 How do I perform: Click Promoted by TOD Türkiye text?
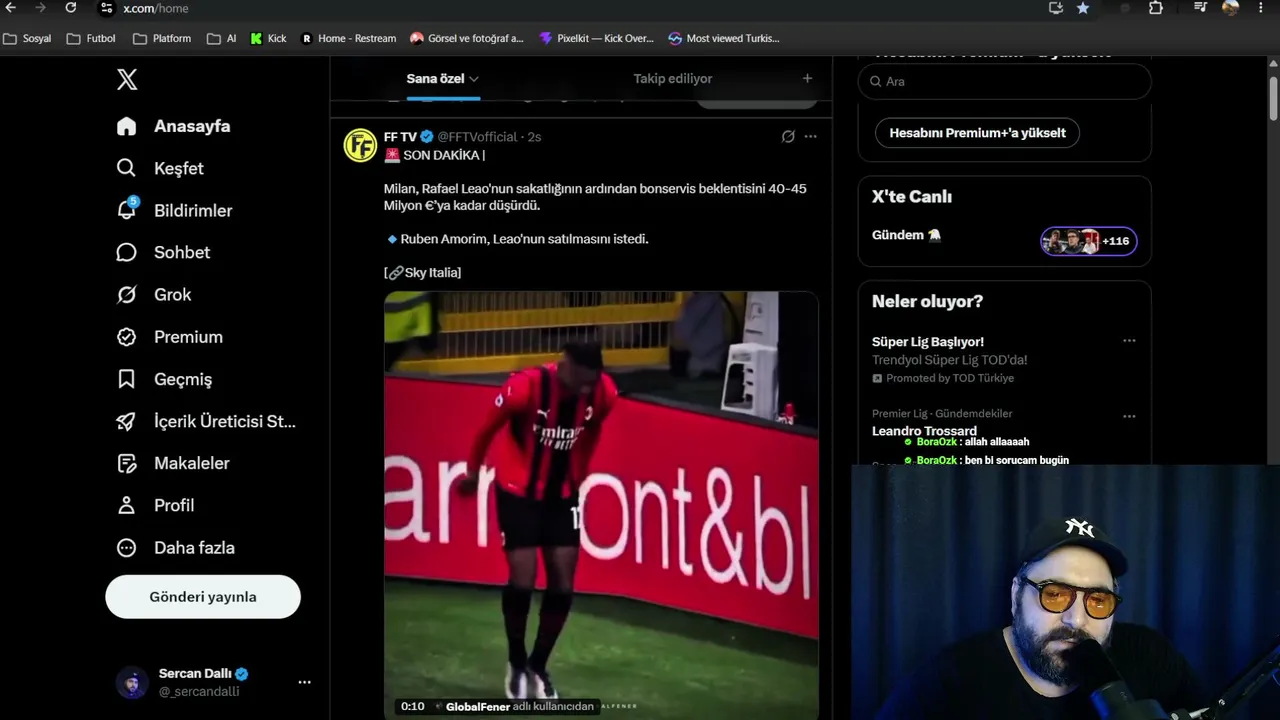click(950, 378)
